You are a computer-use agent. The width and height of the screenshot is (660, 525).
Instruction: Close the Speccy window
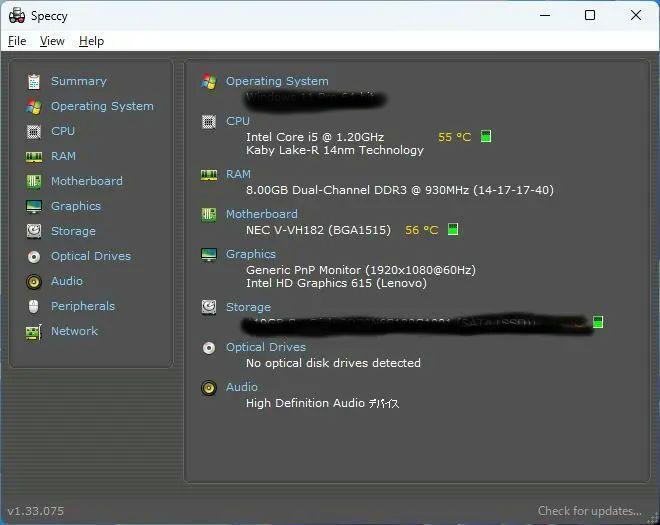pos(636,15)
